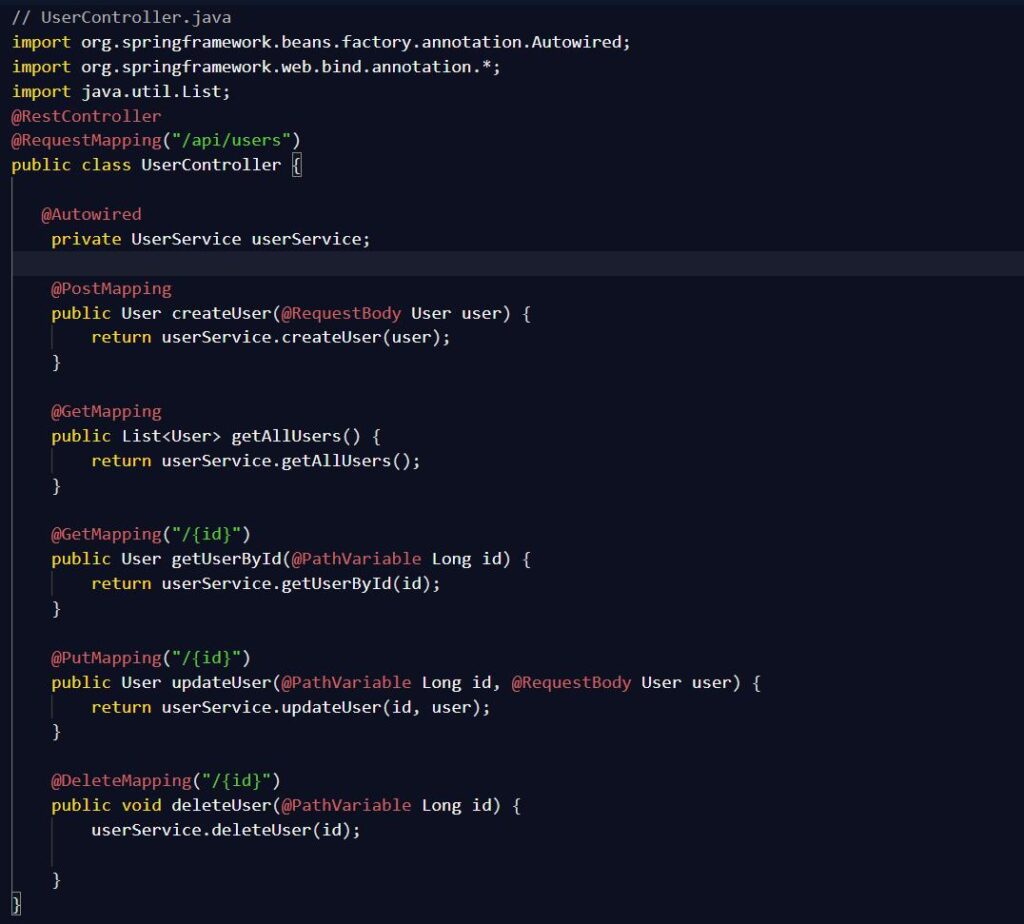Click the 'web.bind.annotation.*' import line
Screen dimensions: 1024x924
point(256,67)
